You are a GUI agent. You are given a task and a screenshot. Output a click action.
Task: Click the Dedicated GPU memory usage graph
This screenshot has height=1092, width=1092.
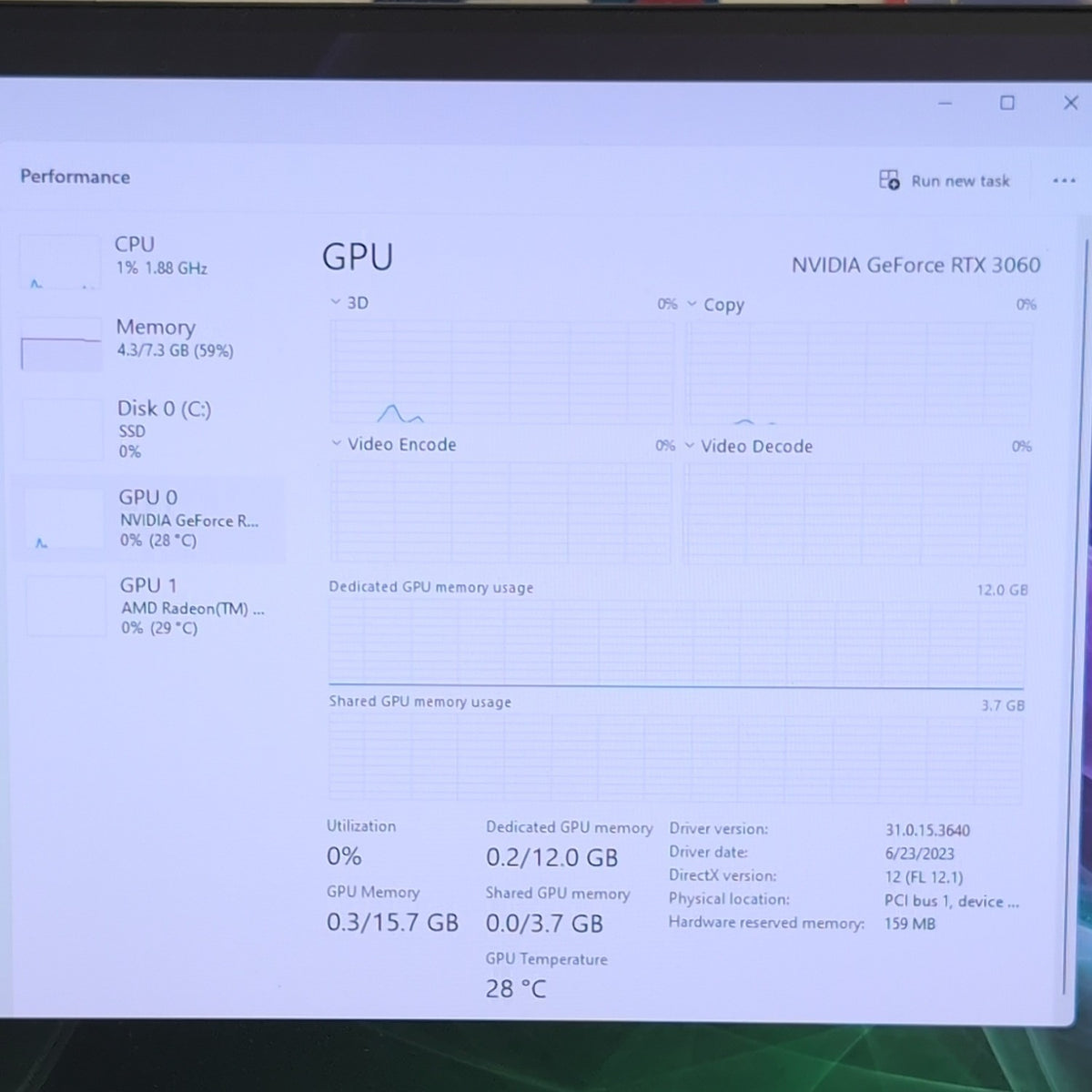click(676, 643)
